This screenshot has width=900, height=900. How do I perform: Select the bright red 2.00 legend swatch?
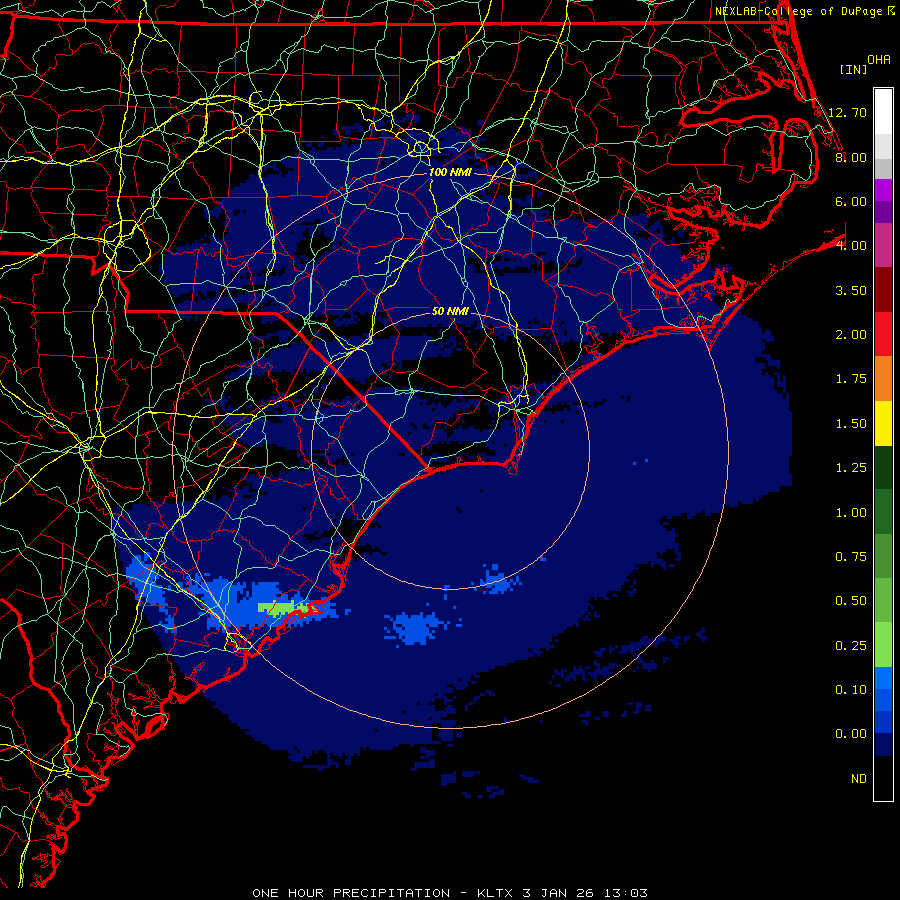pos(883,334)
